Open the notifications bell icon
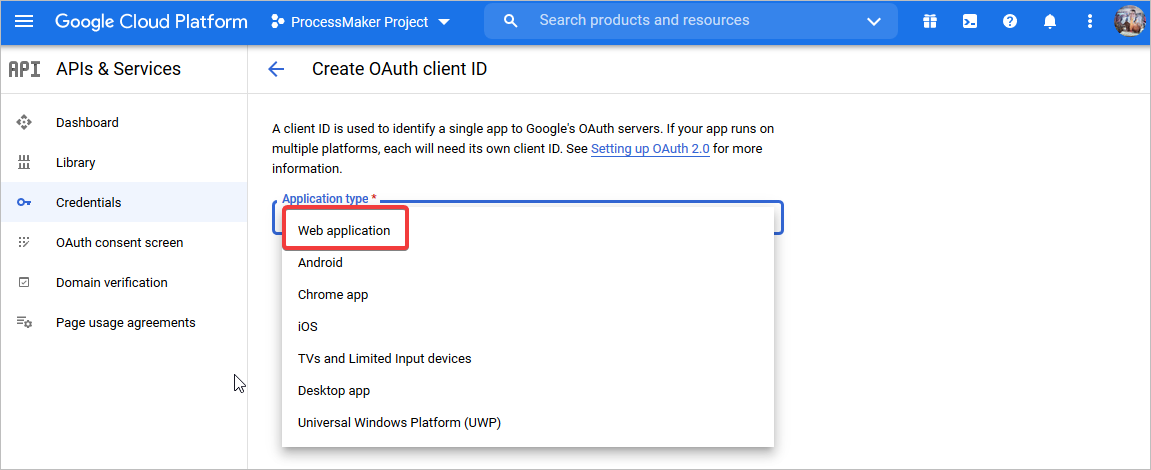The image size is (1151, 470). pyautogui.click(x=1050, y=21)
